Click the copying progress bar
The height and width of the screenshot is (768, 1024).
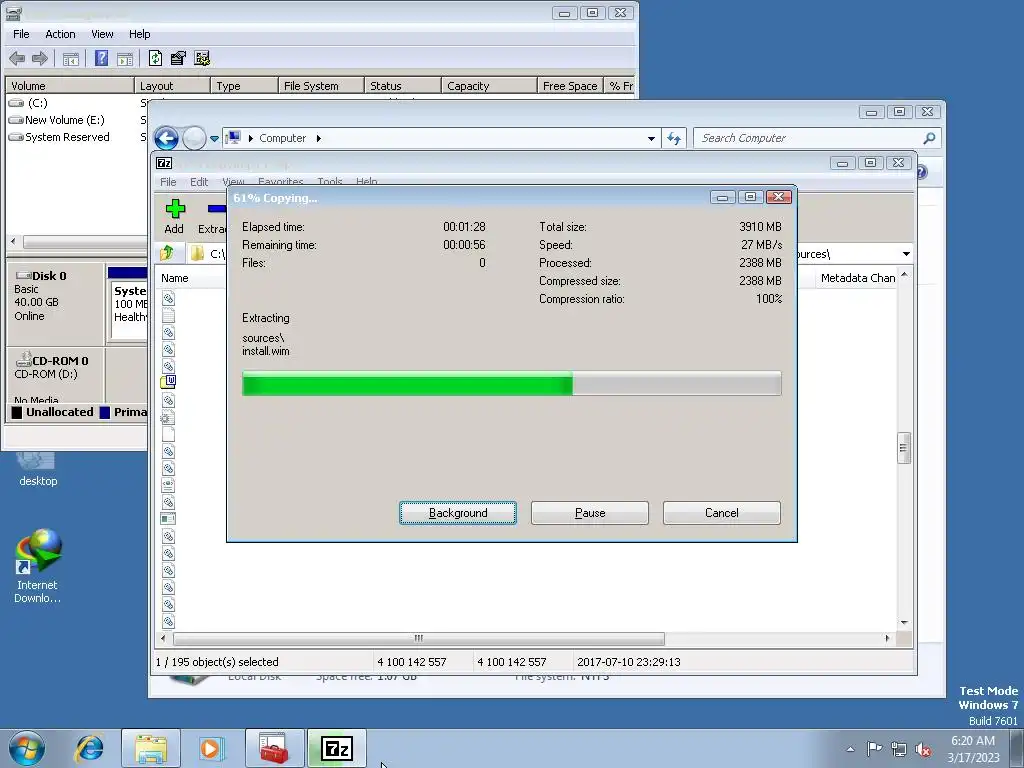click(511, 383)
